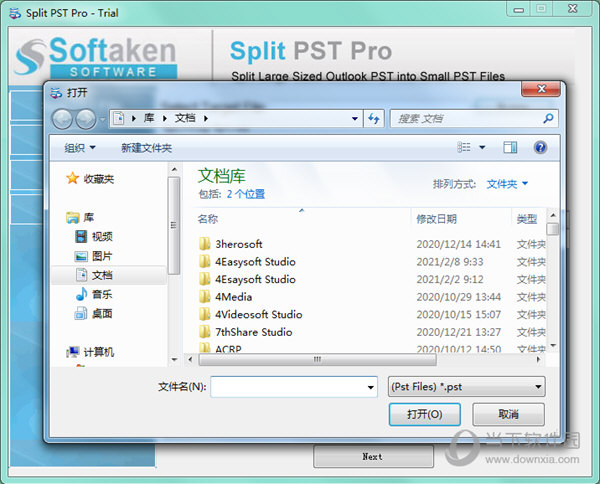600x484 pixels.
Task: Expand the view mode dropdown arrow
Action: 482,147
